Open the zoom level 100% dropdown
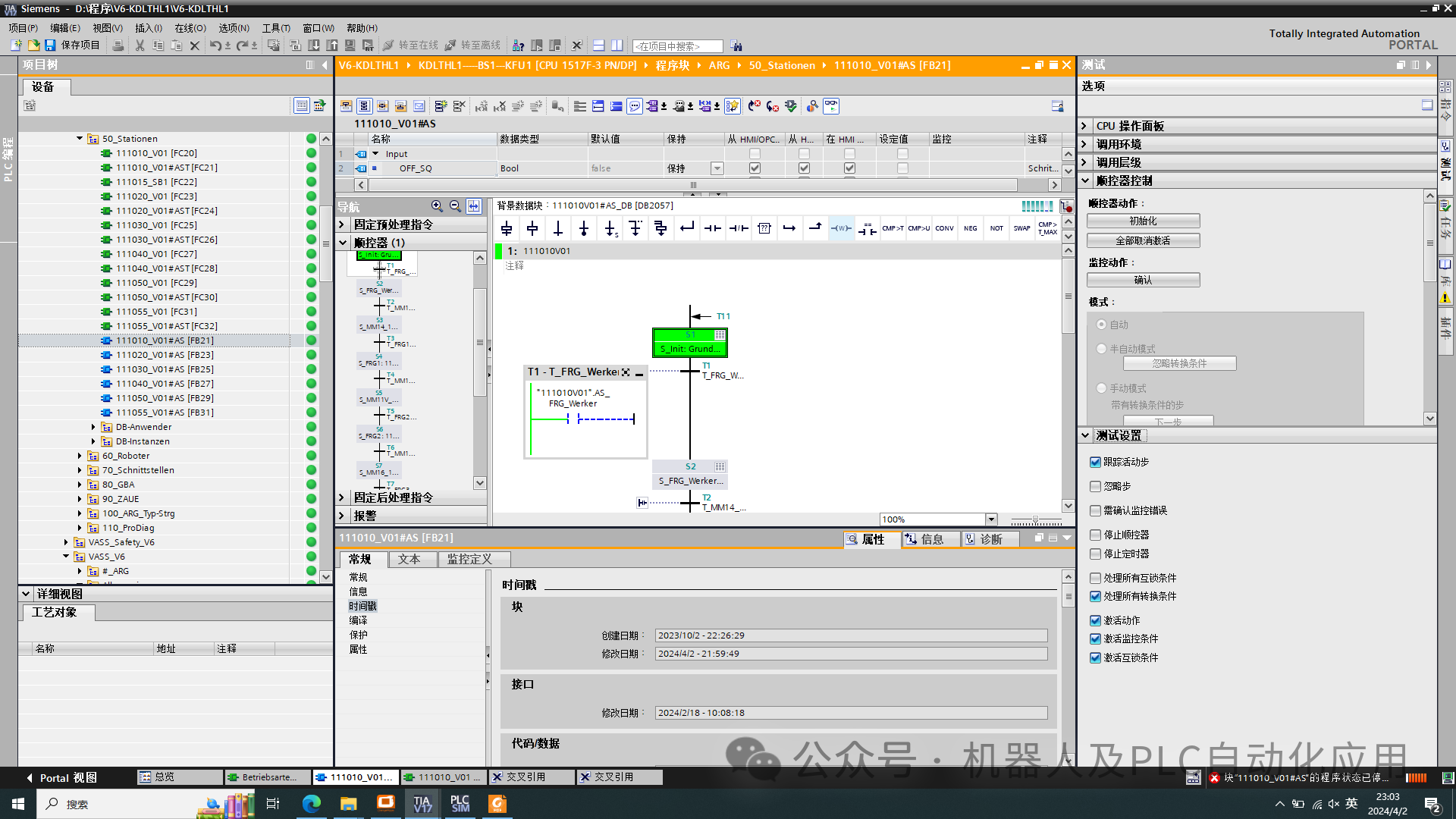The width and height of the screenshot is (1456, 819). click(991, 519)
